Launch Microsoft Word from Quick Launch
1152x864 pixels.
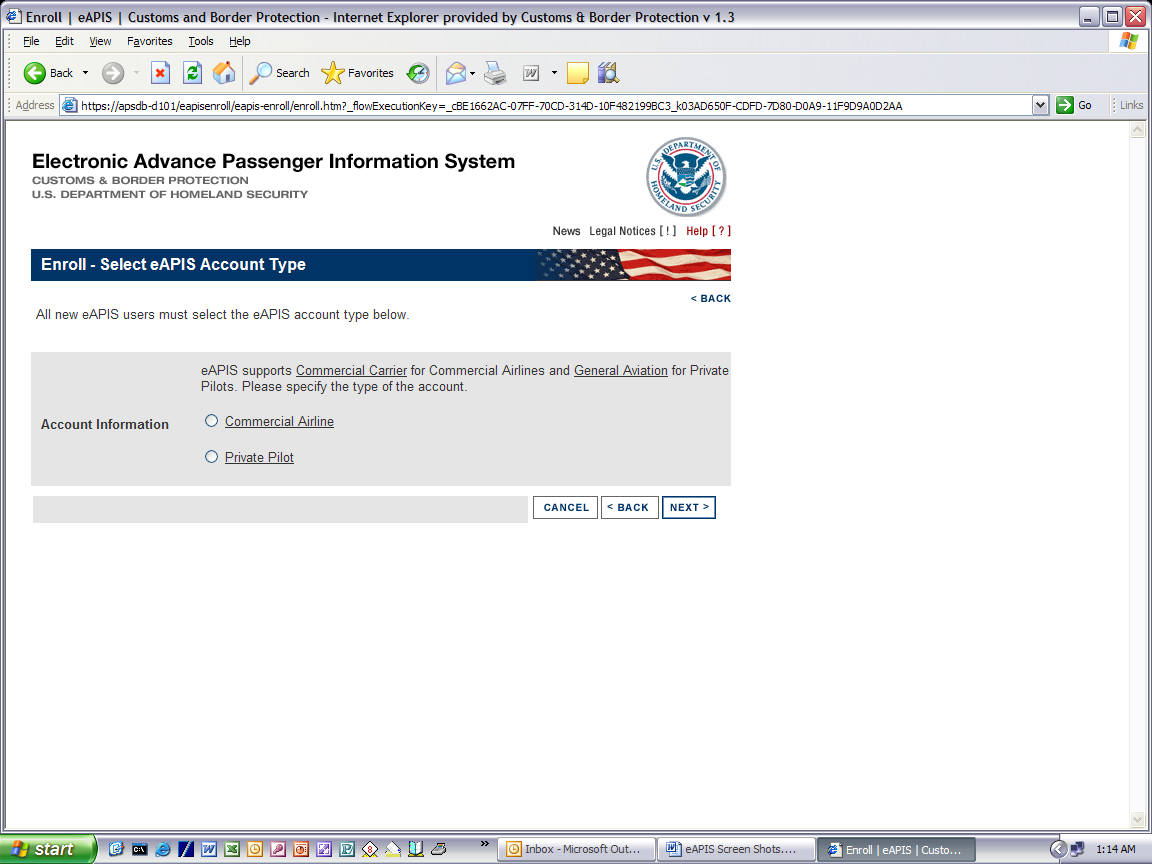209,849
